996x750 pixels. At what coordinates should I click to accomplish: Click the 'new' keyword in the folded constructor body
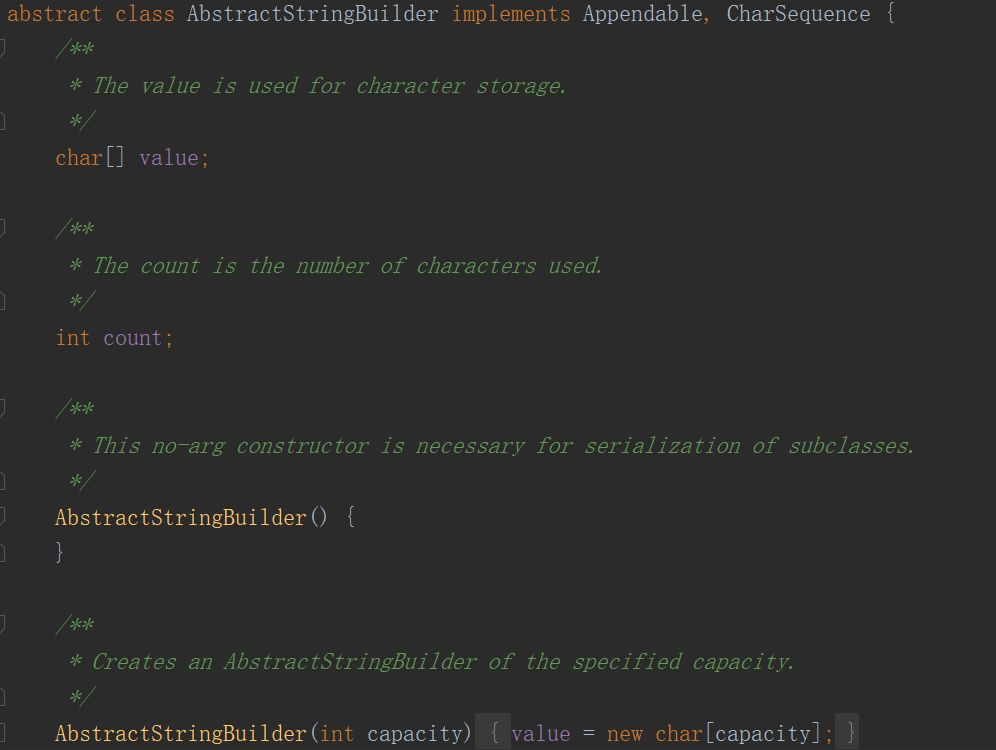pos(624,733)
